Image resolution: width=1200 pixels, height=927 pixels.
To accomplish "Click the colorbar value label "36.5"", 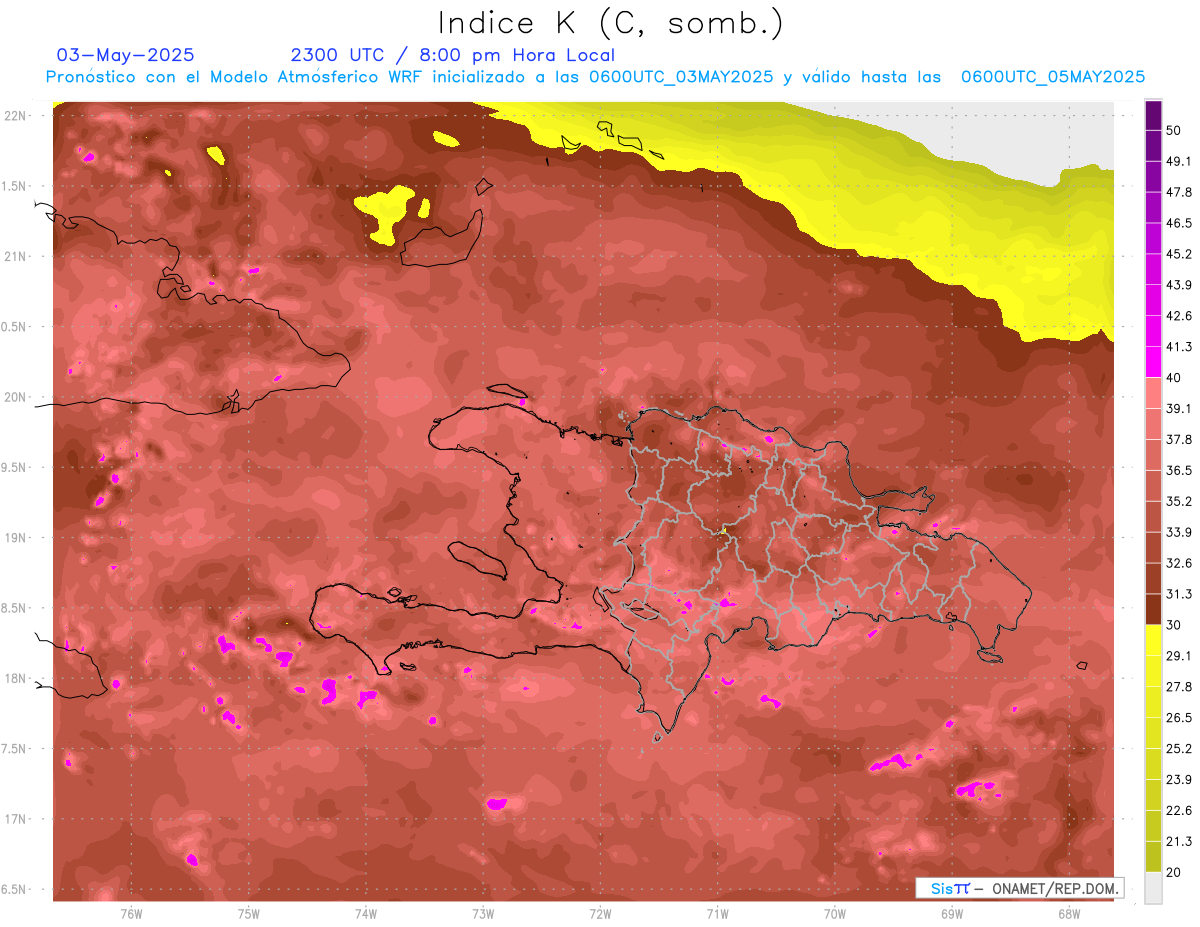I will click(1178, 470).
